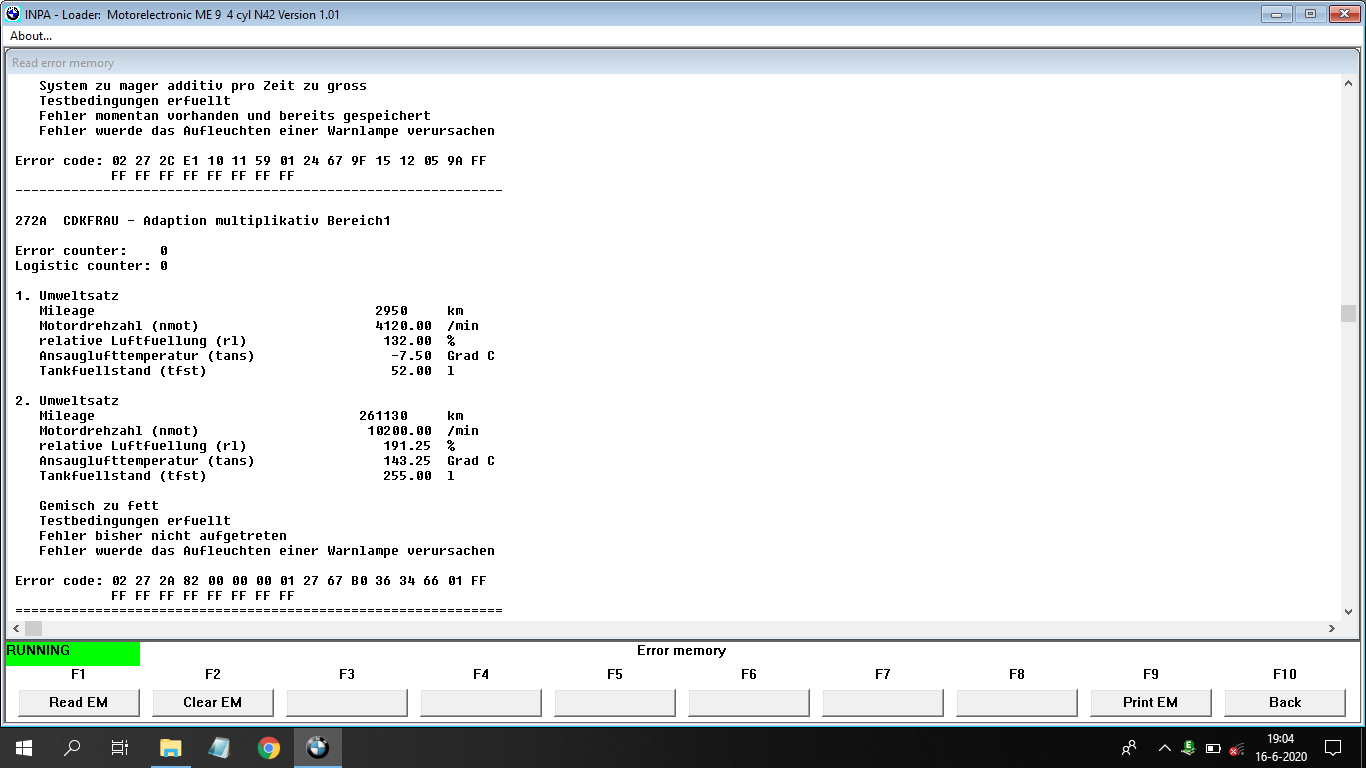
Task: Click the vertical scrollbar thumb
Action: (x=1348, y=313)
